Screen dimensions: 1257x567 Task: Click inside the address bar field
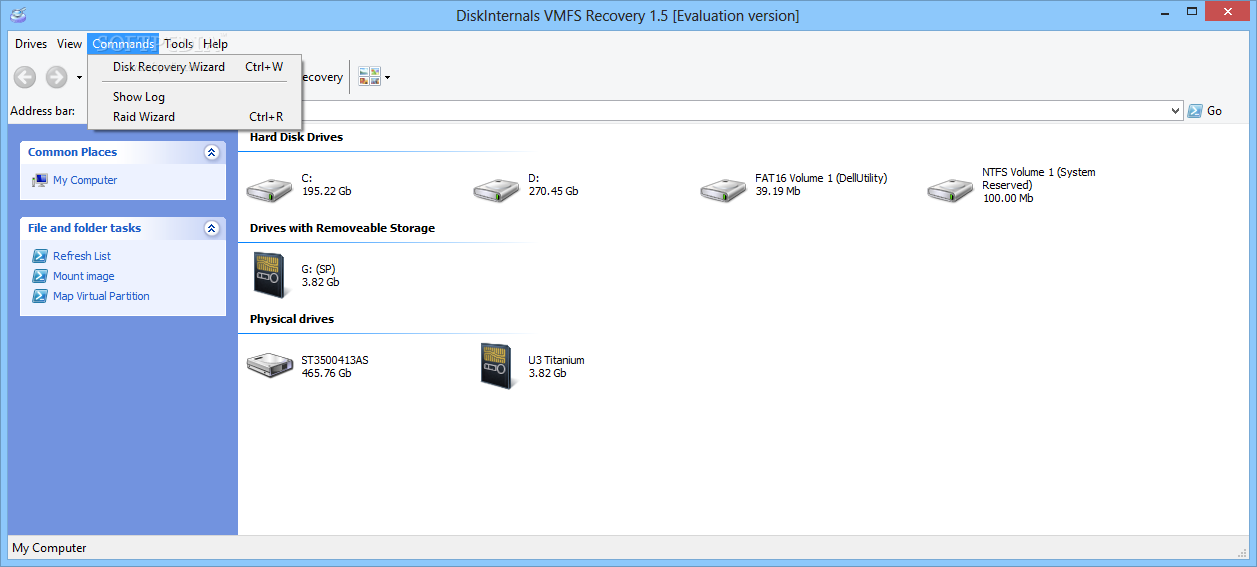point(735,111)
